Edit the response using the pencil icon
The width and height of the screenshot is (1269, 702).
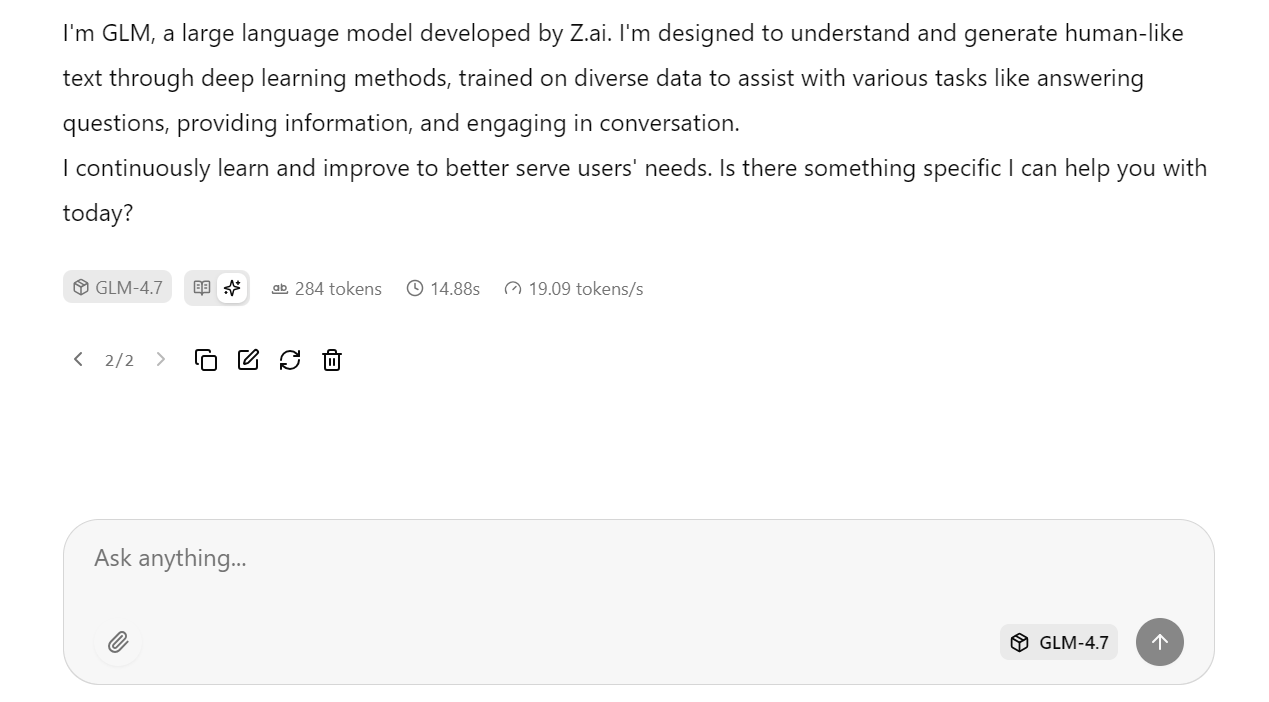pyautogui.click(x=248, y=360)
